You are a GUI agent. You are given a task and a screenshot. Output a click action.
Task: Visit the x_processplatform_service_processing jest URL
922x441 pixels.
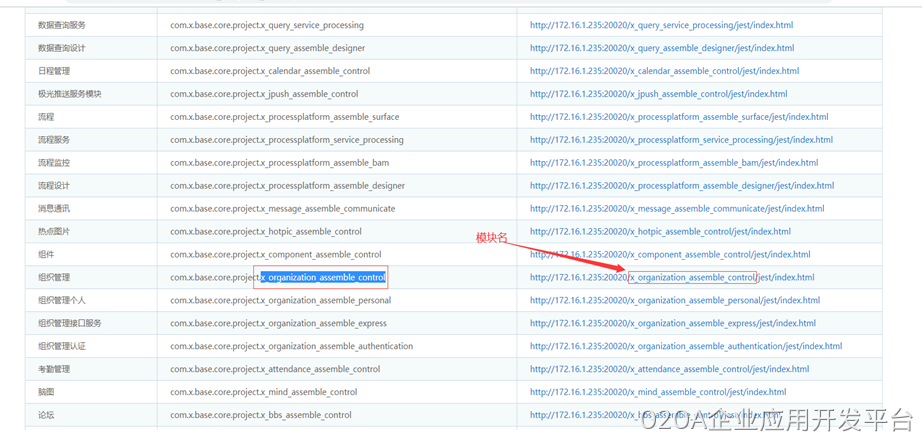tap(681, 140)
